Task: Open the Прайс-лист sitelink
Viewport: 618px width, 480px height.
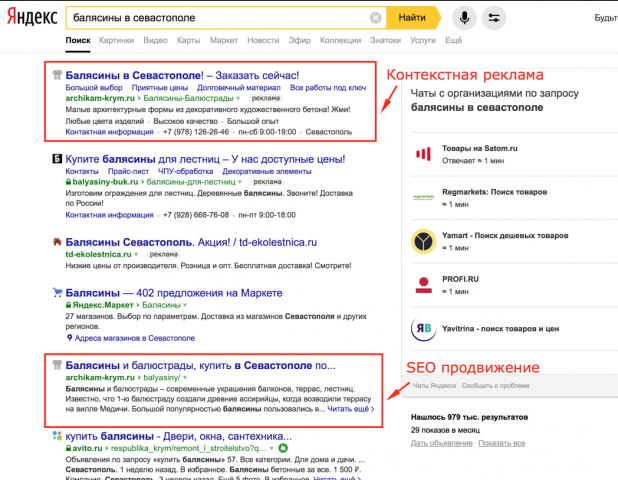Action: point(128,171)
